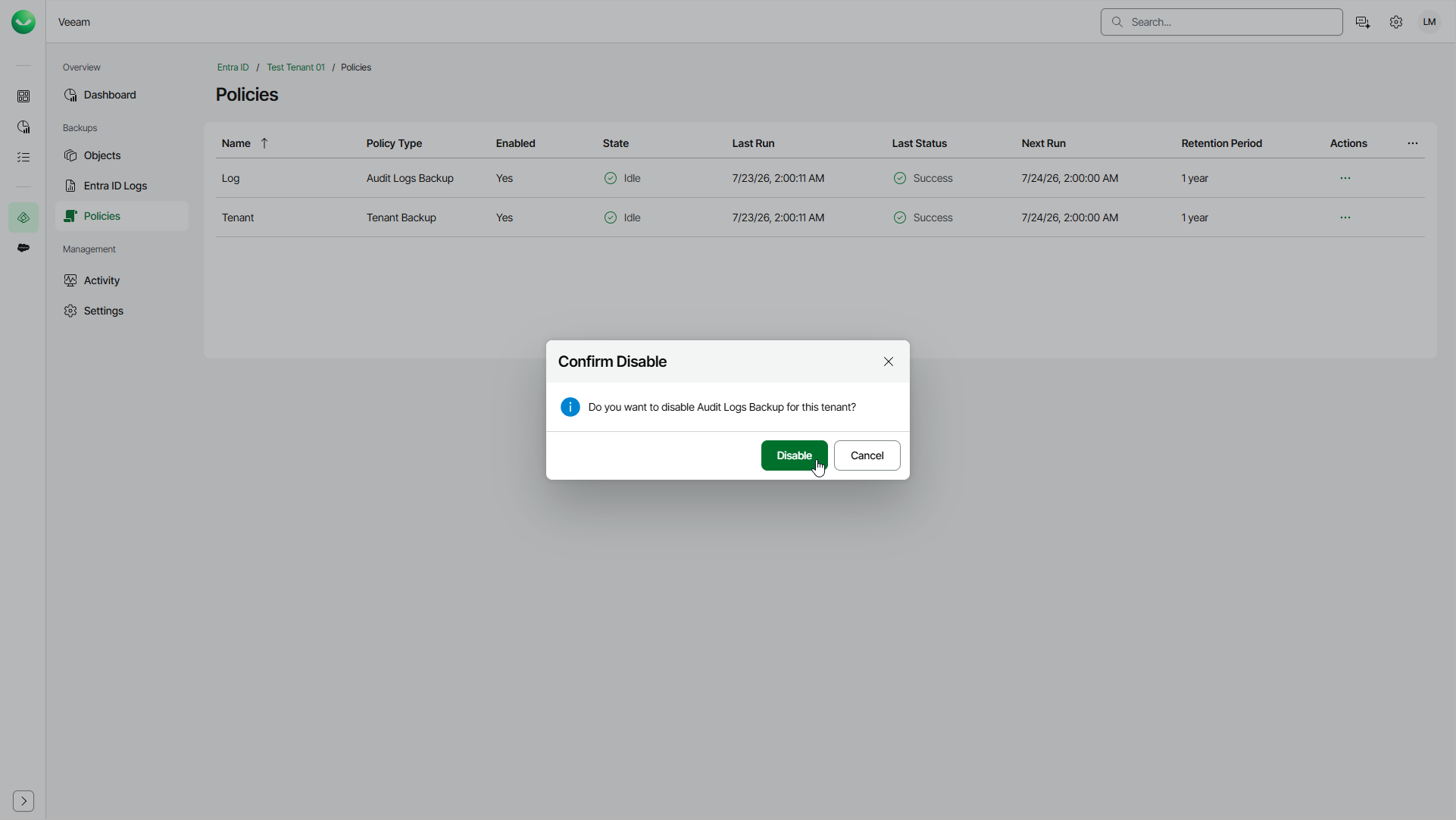The height and width of the screenshot is (820, 1456).
Task: Open the dashboard grid icon in left rail
Action: 23,96
